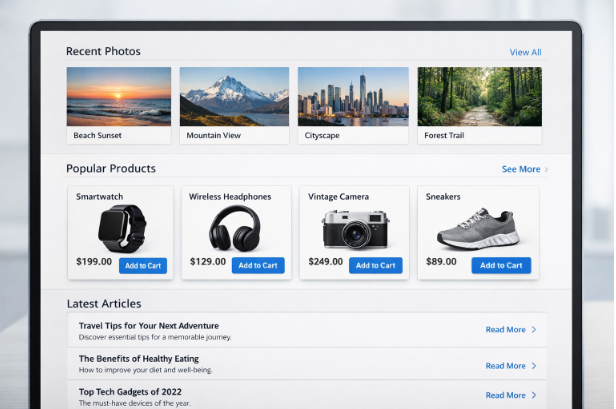Add the Smartwatch to cart
The width and height of the screenshot is (616, 409).
143,266
